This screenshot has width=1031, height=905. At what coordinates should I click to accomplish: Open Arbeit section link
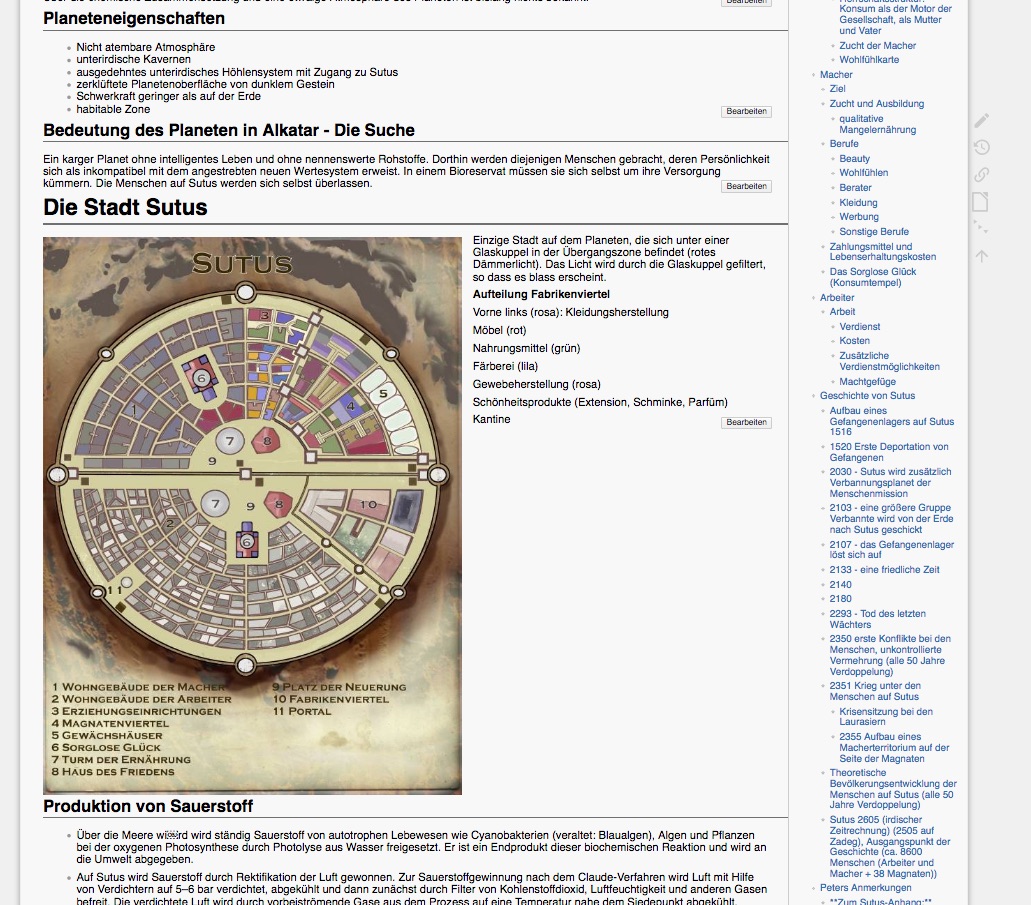point(842,312)
